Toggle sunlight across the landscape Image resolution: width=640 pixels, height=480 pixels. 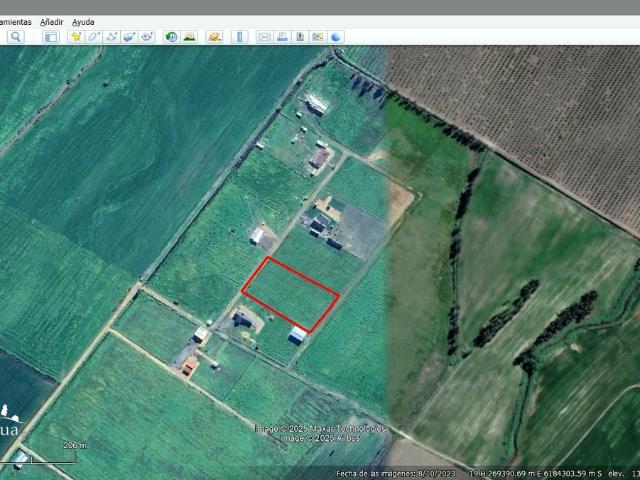[x=188, y=37]
